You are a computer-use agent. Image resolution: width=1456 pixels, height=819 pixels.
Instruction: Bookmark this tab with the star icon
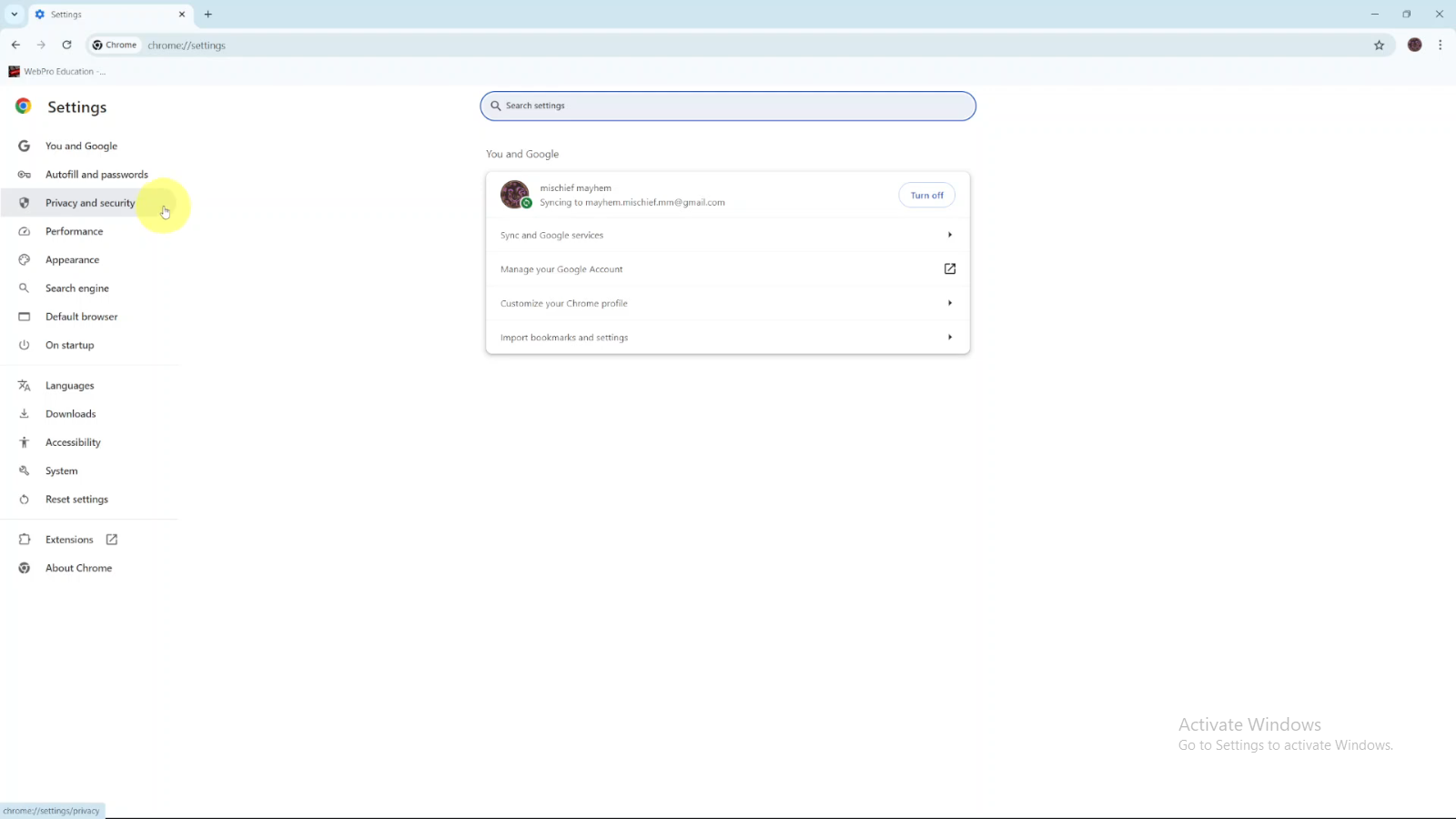[1379, 45]
